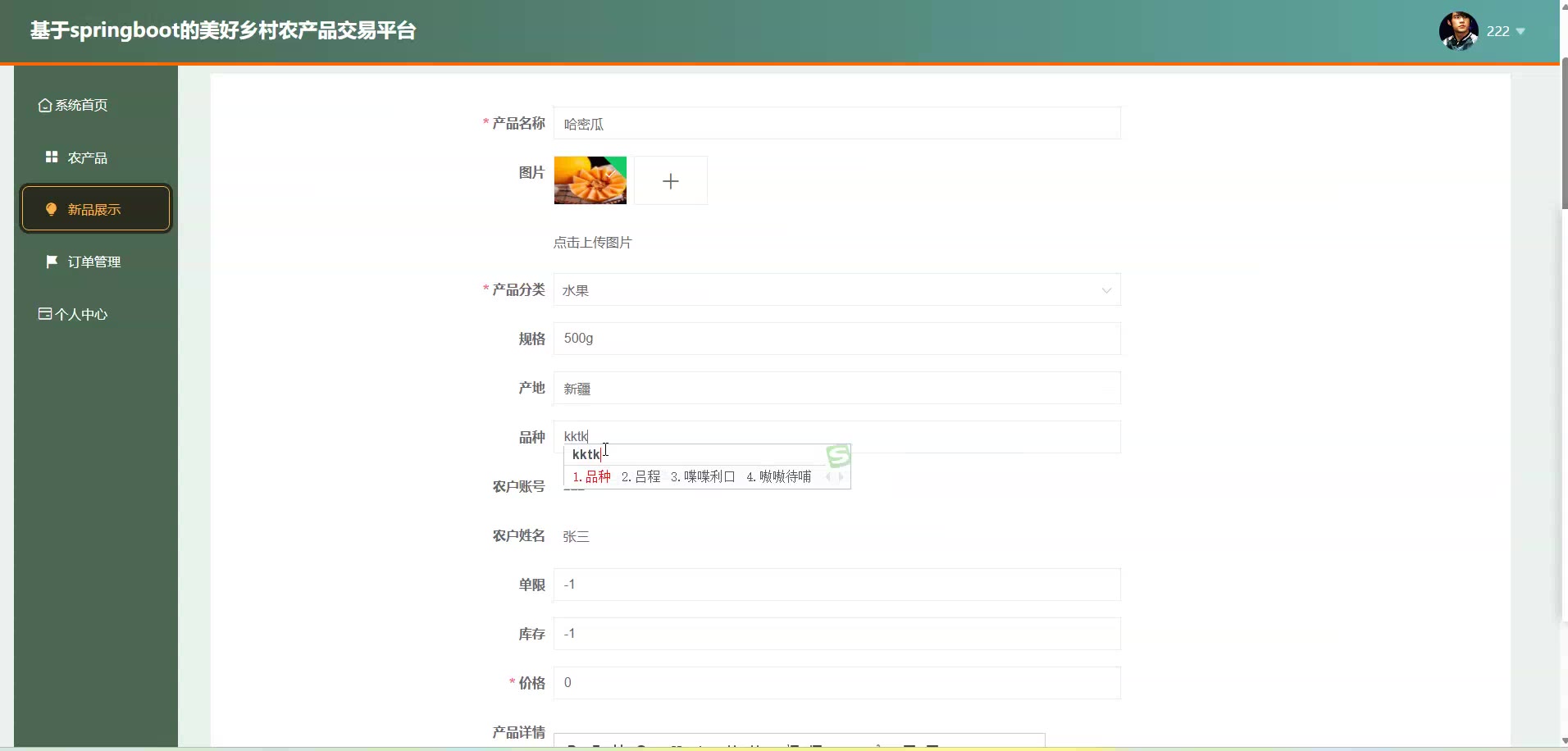Click the page vertical scrollbar thumb
The height and width of the screenshot is (751, 1568).
coord(1563,133)
